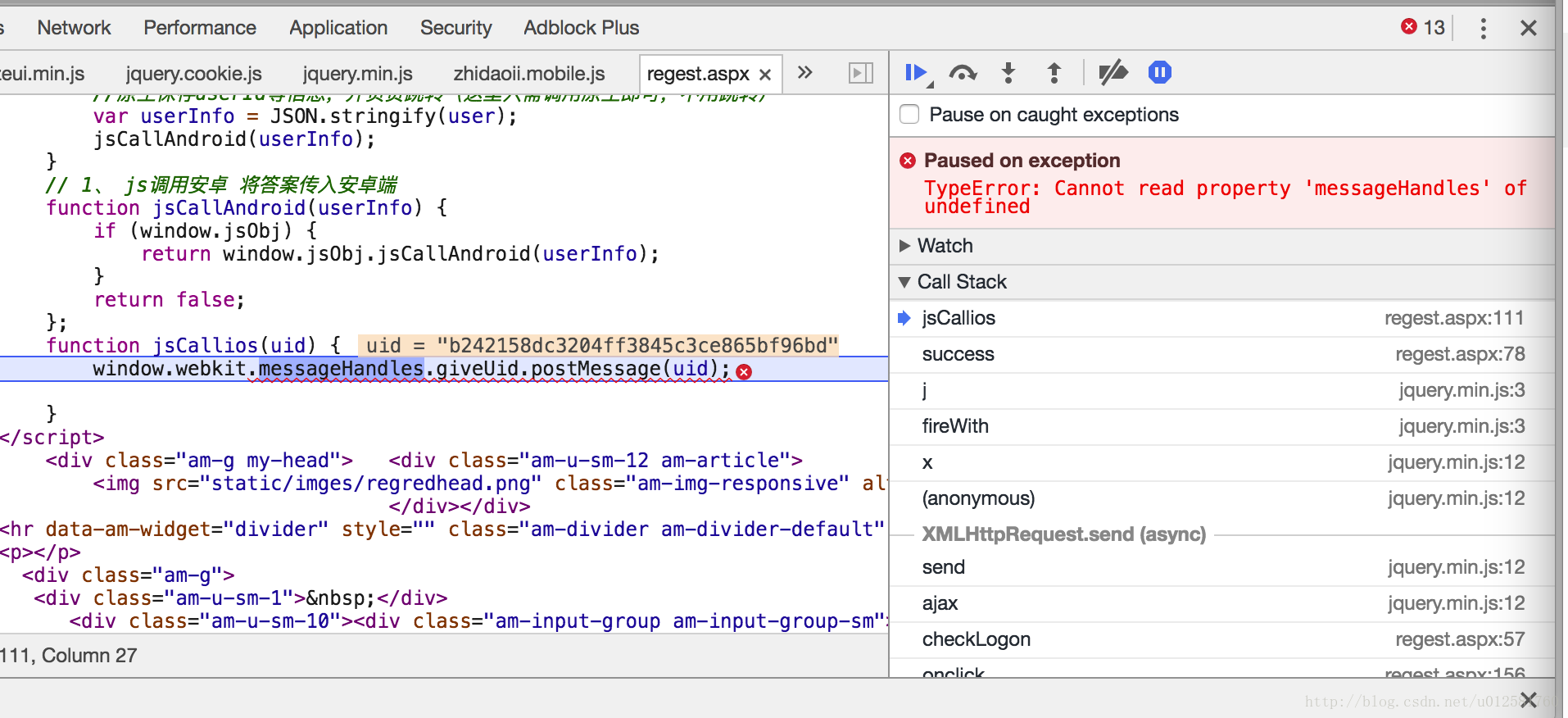Screen dimensions: 1568x718
Task: Enable Pause on caught exceptions
Action: (909, 115)
